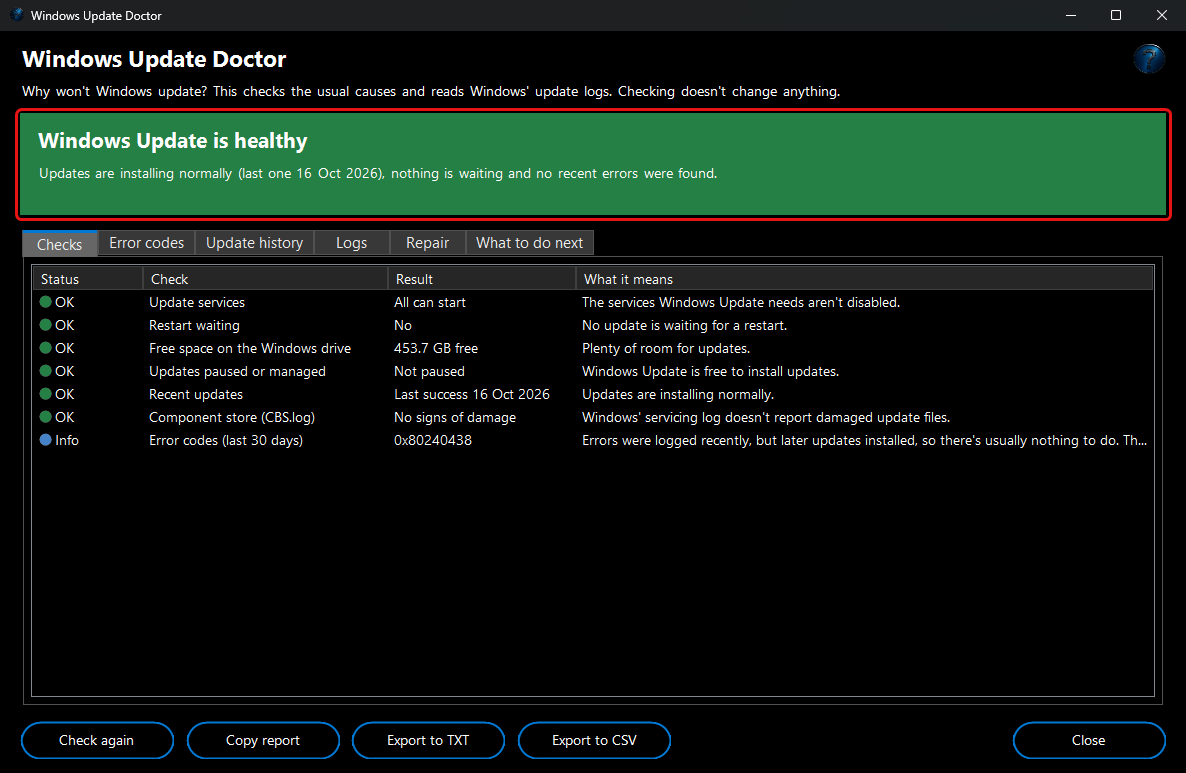Image resolution: width=1186 pixels, height=773 pixels.
Task: Click the 453.7 GB free result
Action: [436, 348]
